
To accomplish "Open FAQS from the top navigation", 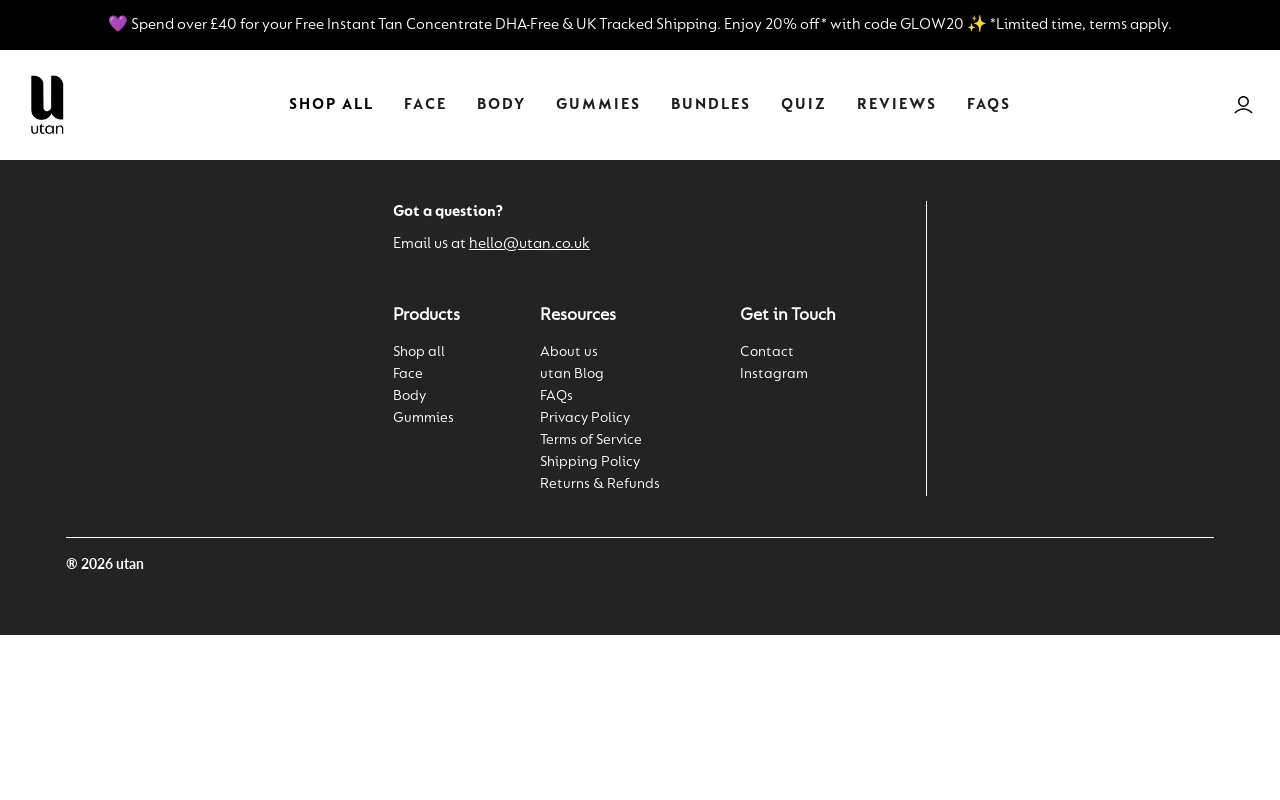I will 988,104.
